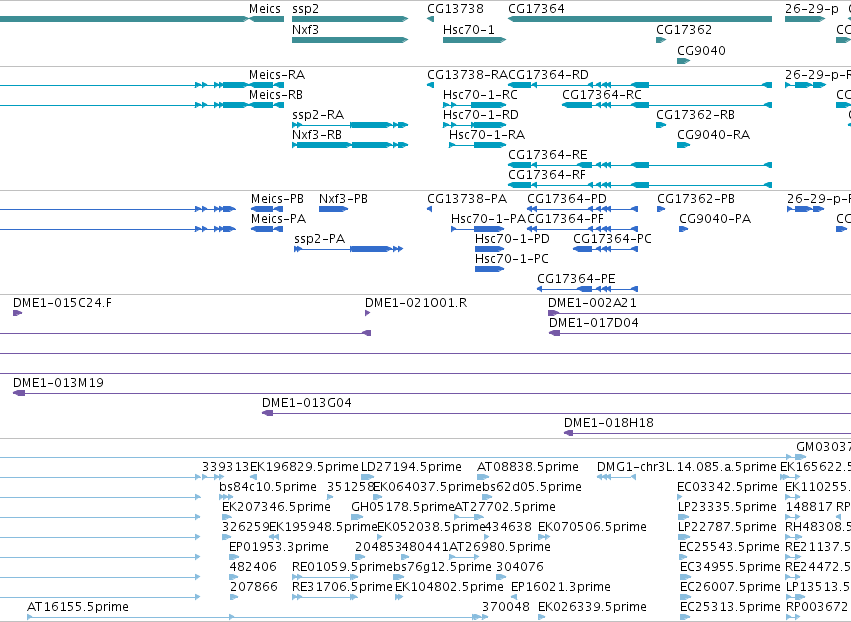Click the Hsc70-1-PC protein label
Image resolution: width=851 pixels, height=622 pixels.
pos(512,259)
